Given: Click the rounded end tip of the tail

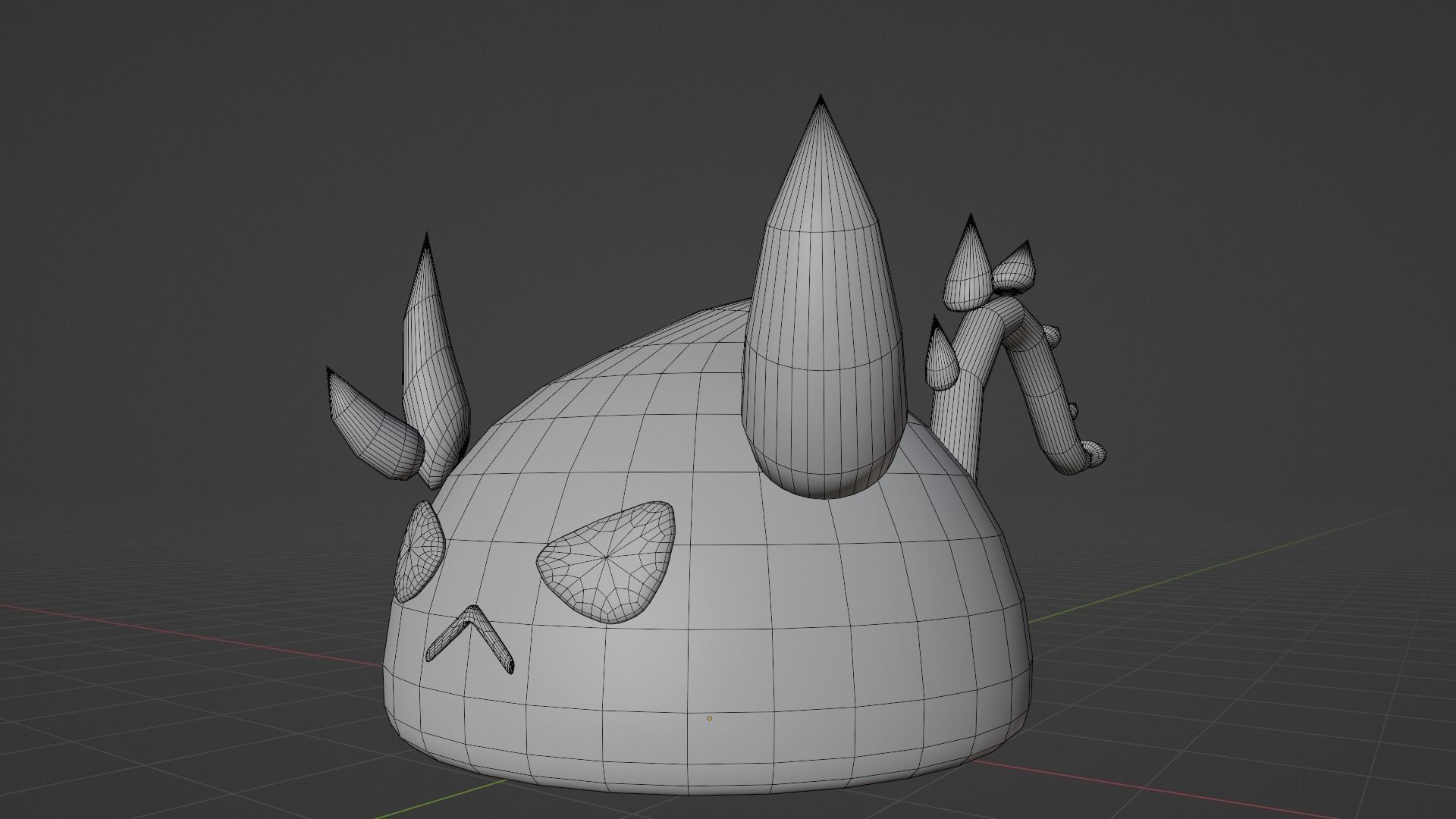Looking at the screenshot, I should (1094, 453).
